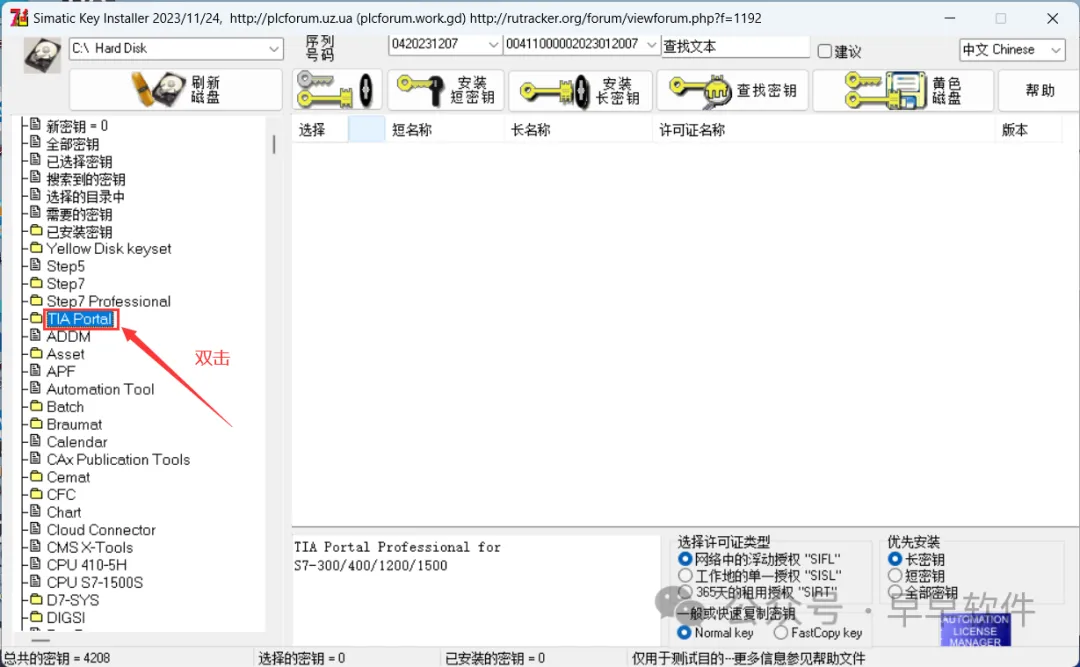The width and height of the screenshot is (1080, 667).
Task: Click the folder icon beside CFC
Action: (36, 493)
